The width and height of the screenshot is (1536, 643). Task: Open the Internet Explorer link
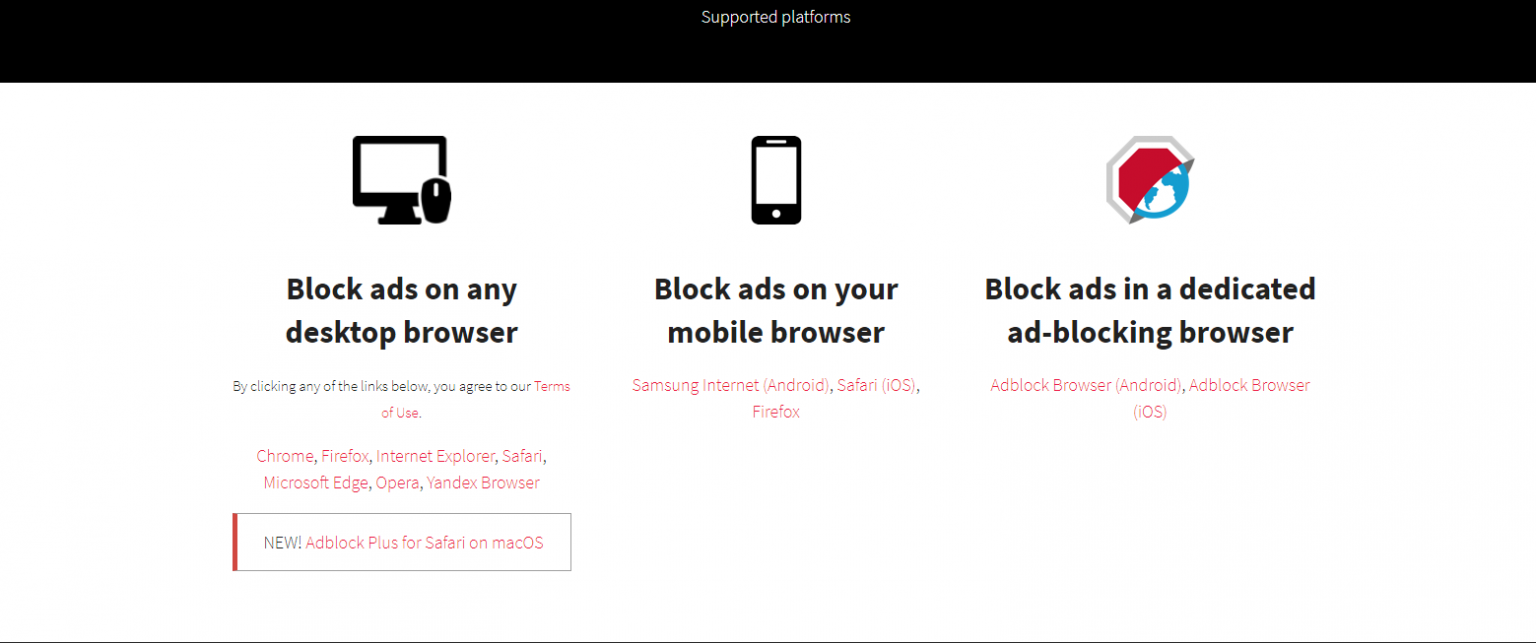point(435,456)
